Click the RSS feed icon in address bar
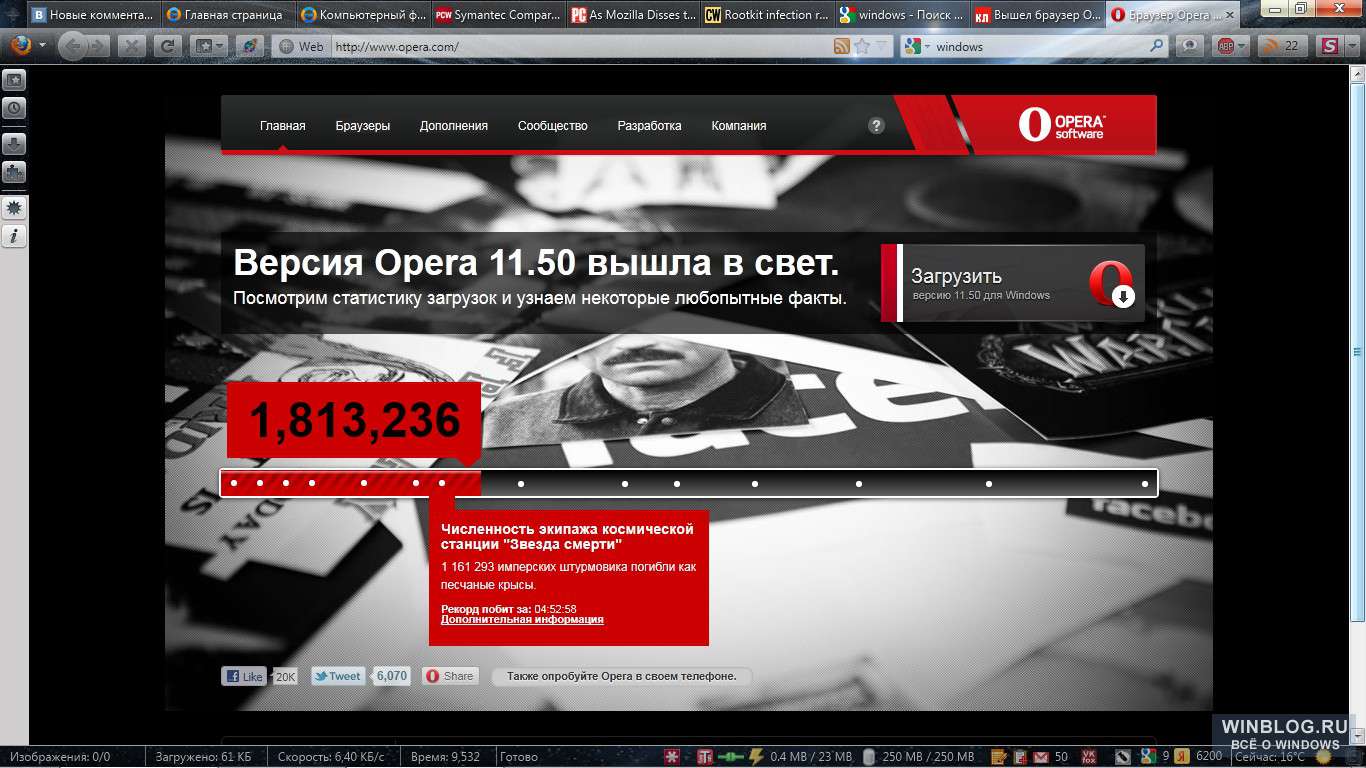 [842, 46]
